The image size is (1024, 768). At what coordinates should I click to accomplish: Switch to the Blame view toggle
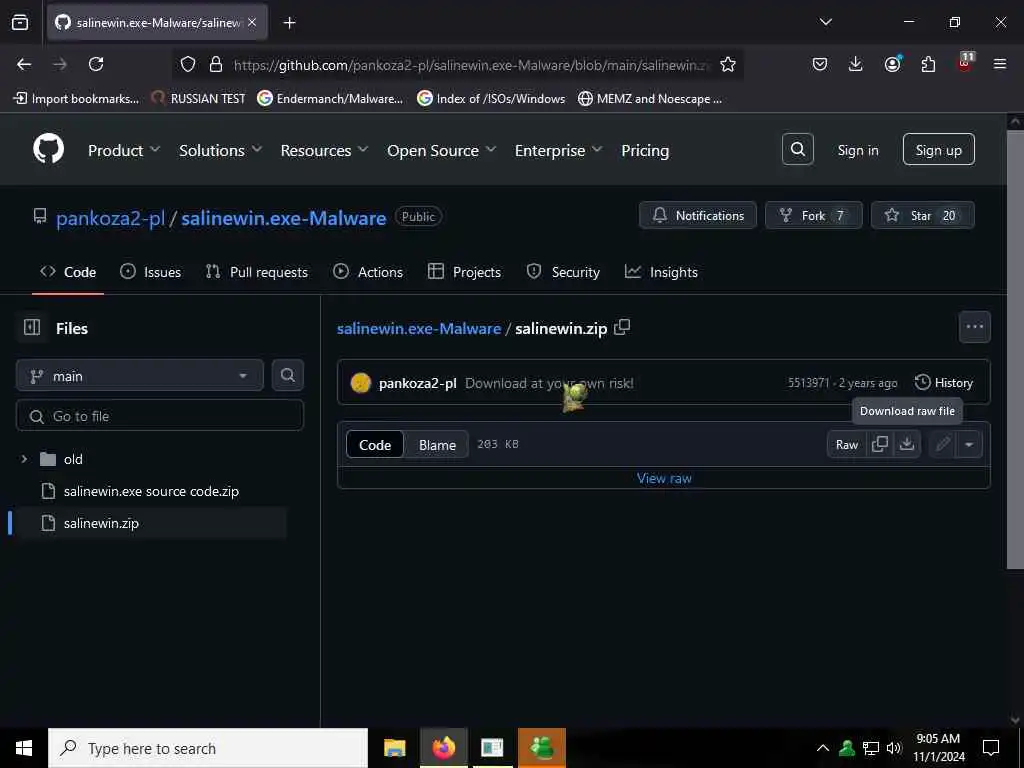[x=437, y=445]
